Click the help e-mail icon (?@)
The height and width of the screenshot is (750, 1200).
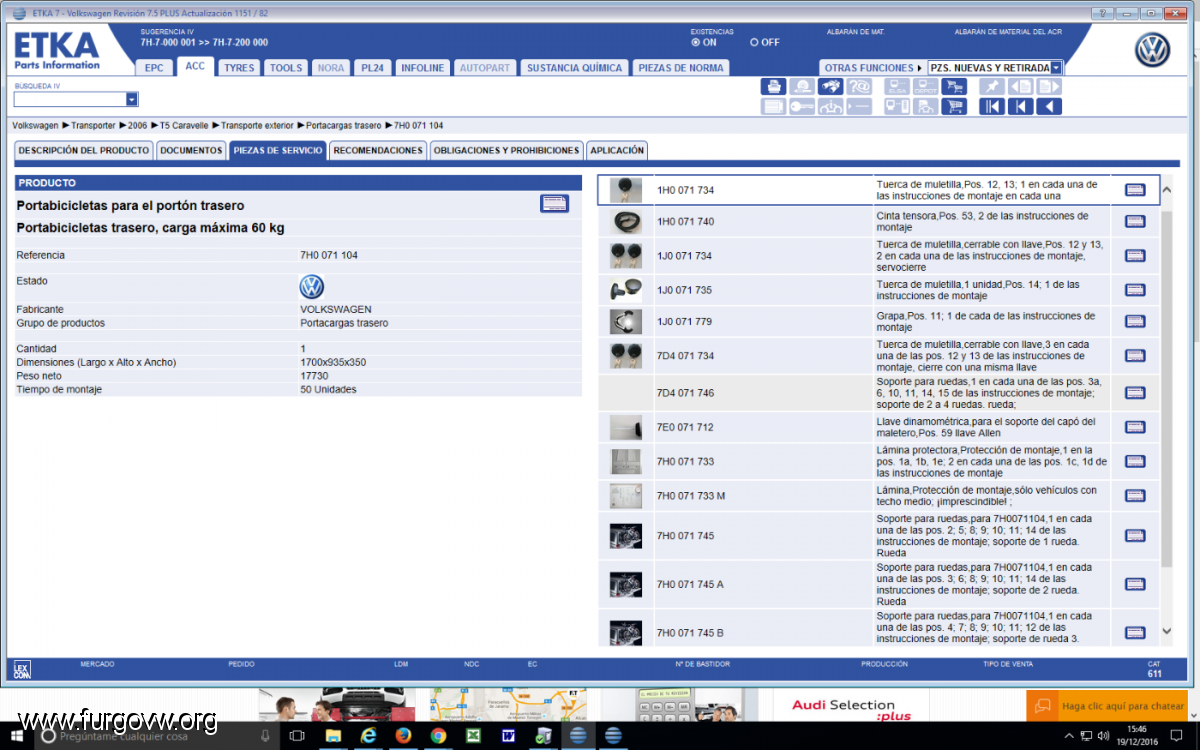pos(859,87)
